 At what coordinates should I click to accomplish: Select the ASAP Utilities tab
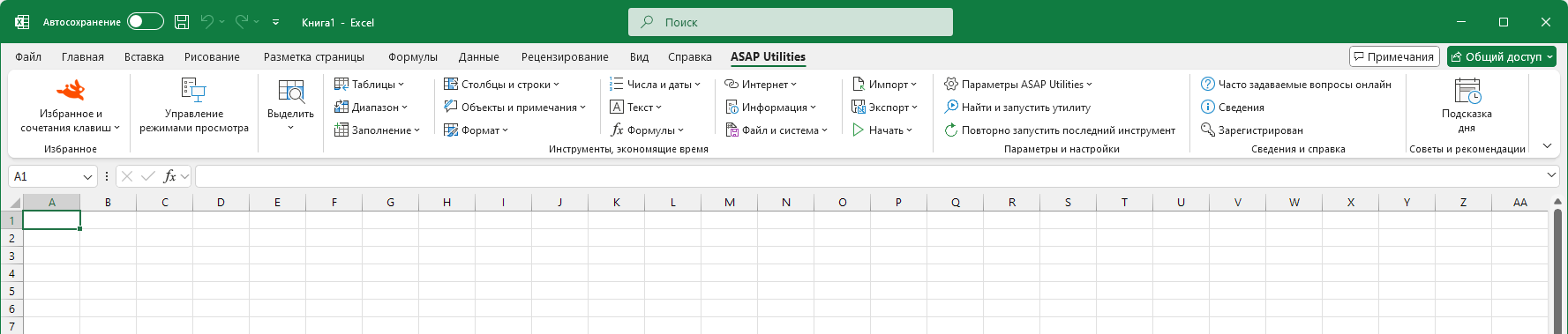[x=768, y=57]
